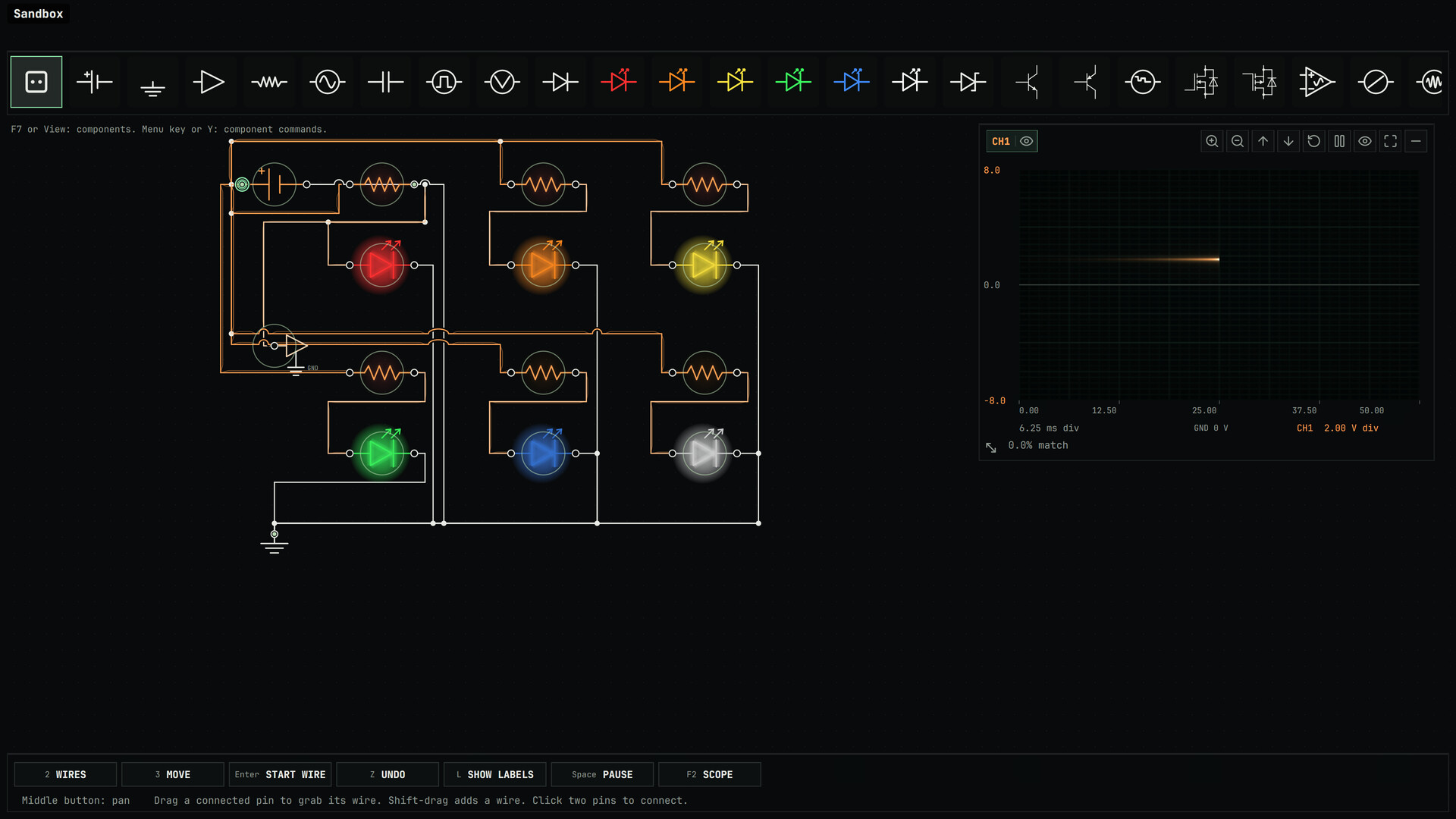1456x819 pixels.
Task: Choose the op-amp component in the toolbar
Action: click(x=1317, y=82)
